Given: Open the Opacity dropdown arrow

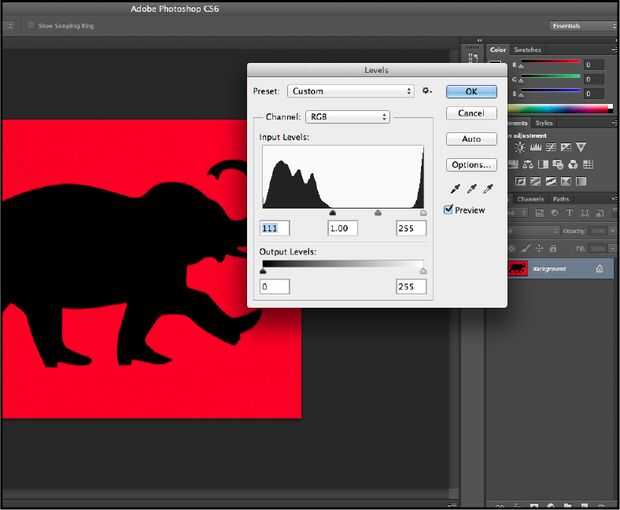Looking at the screenshot, I should click(612, 231).
